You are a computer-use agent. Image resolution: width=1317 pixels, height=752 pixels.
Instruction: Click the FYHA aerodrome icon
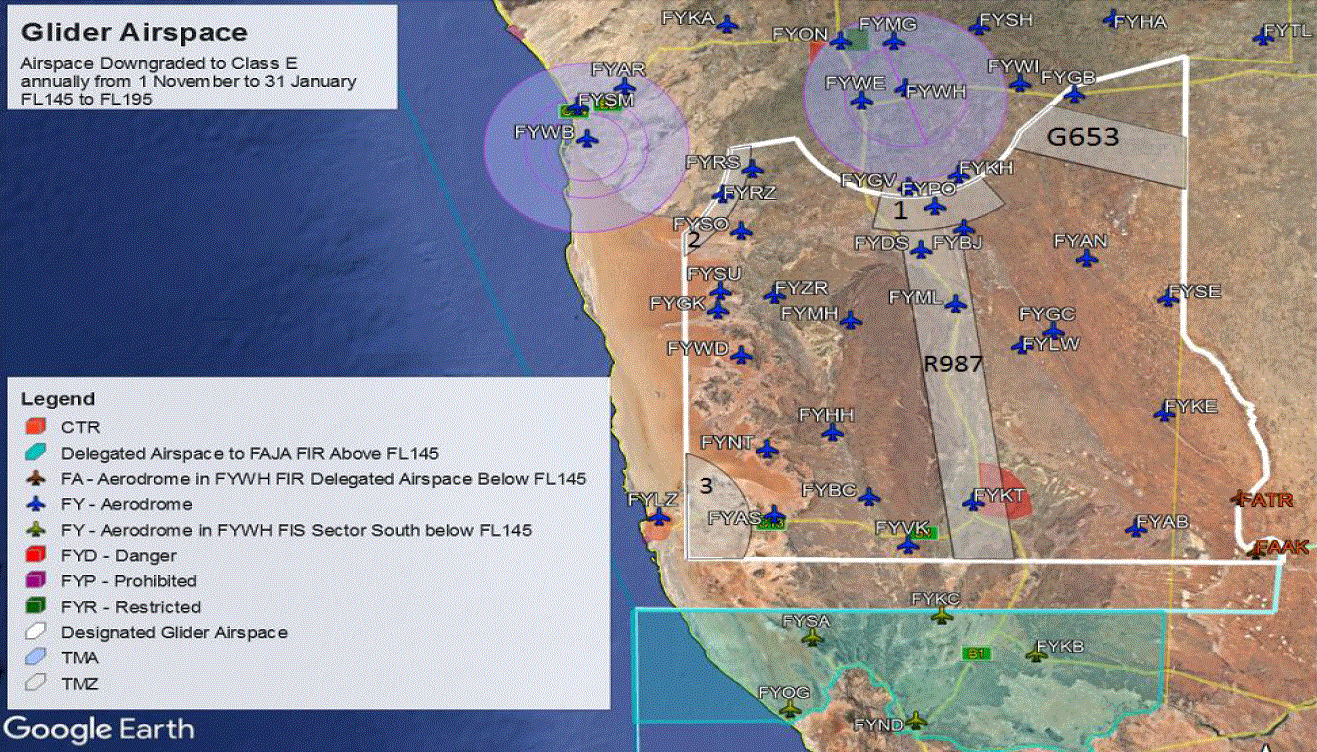(1112, 19)
